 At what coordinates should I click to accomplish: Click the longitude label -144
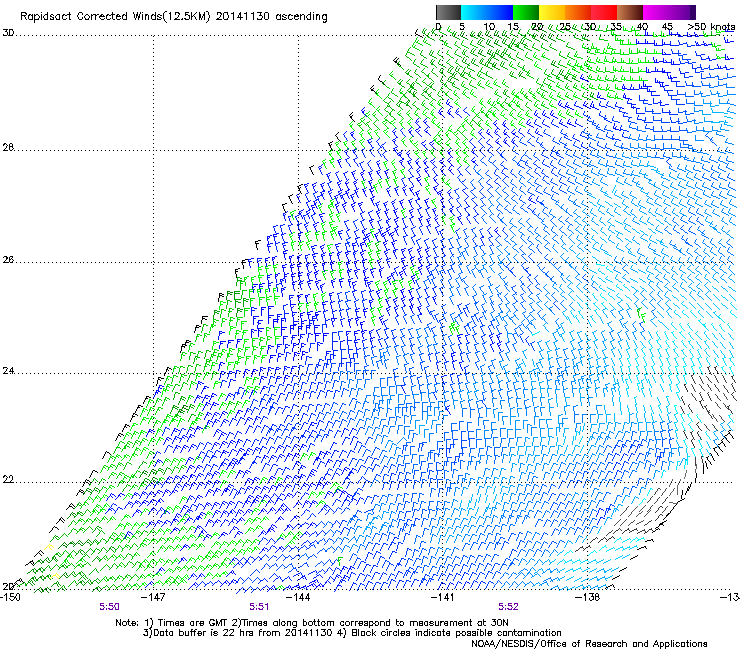pos(299,597)
